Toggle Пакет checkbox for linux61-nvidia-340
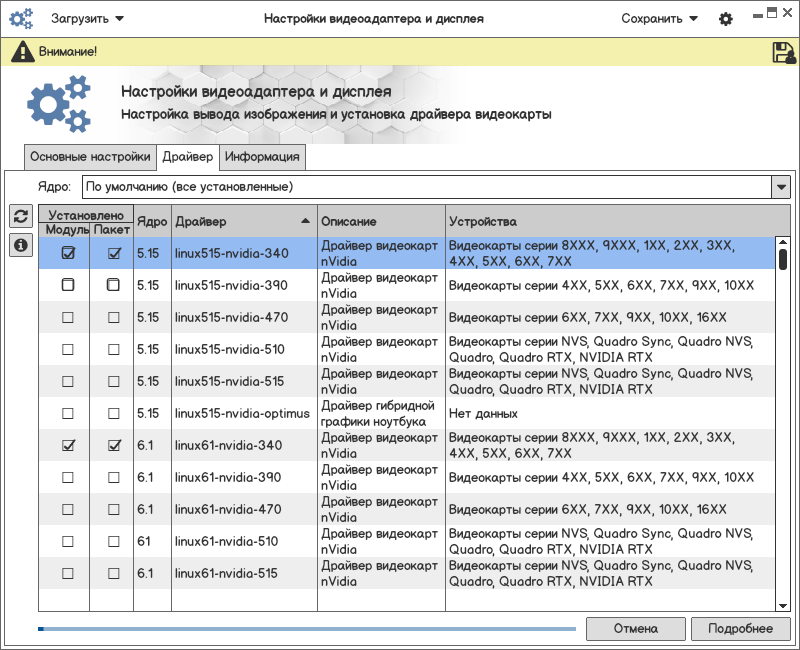The image size is (800, 650). coord(114,445)
